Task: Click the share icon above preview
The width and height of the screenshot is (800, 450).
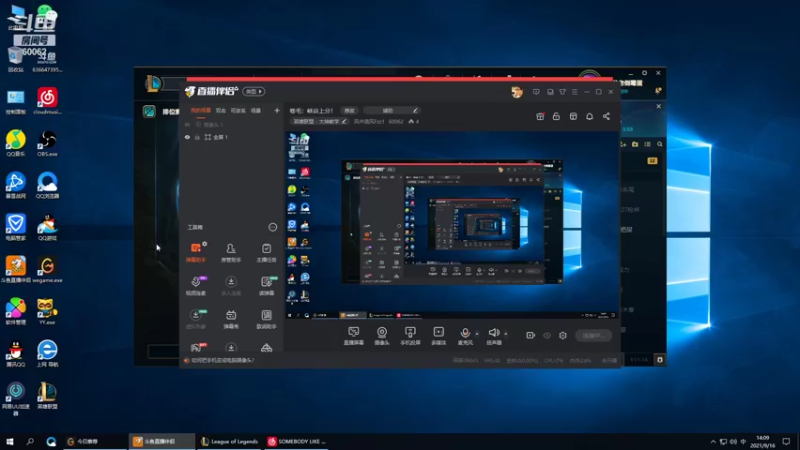Action: coord(606,116)
